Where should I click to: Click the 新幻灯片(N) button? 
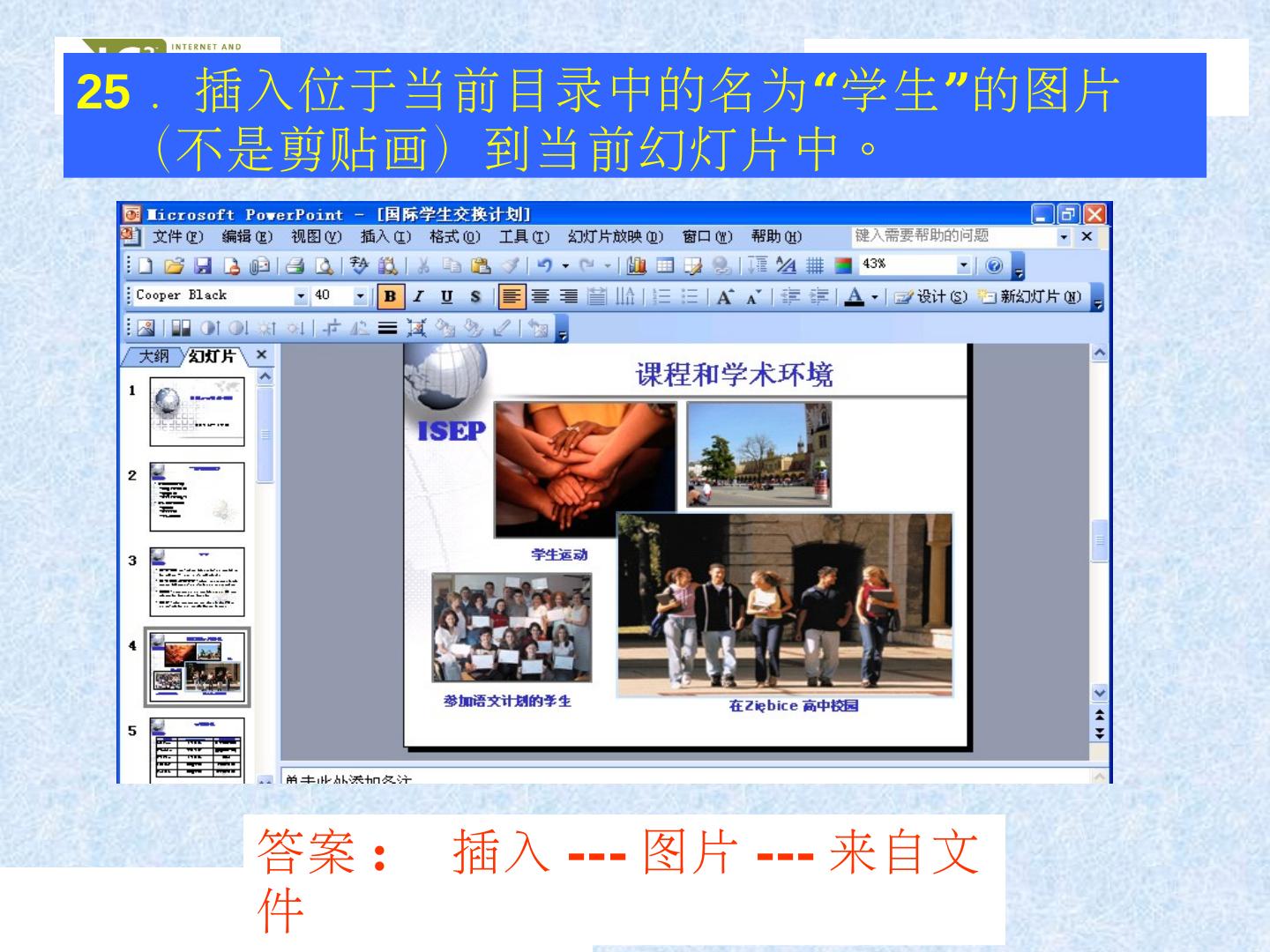1029,297
